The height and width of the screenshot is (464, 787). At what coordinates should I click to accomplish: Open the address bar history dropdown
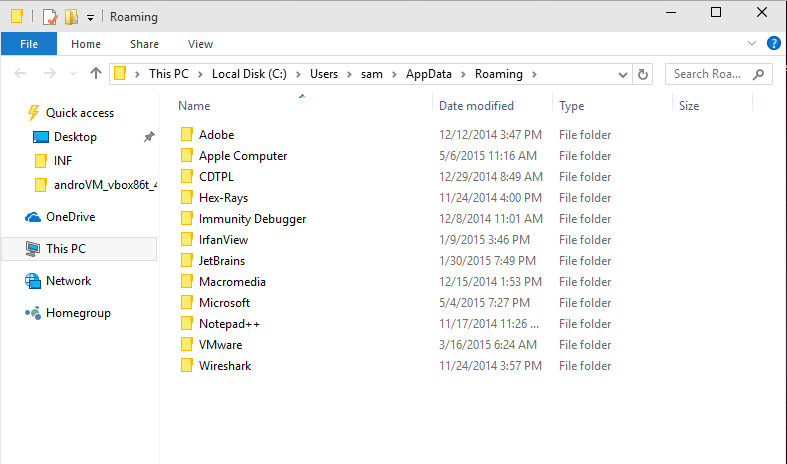[x=622, y=75]
